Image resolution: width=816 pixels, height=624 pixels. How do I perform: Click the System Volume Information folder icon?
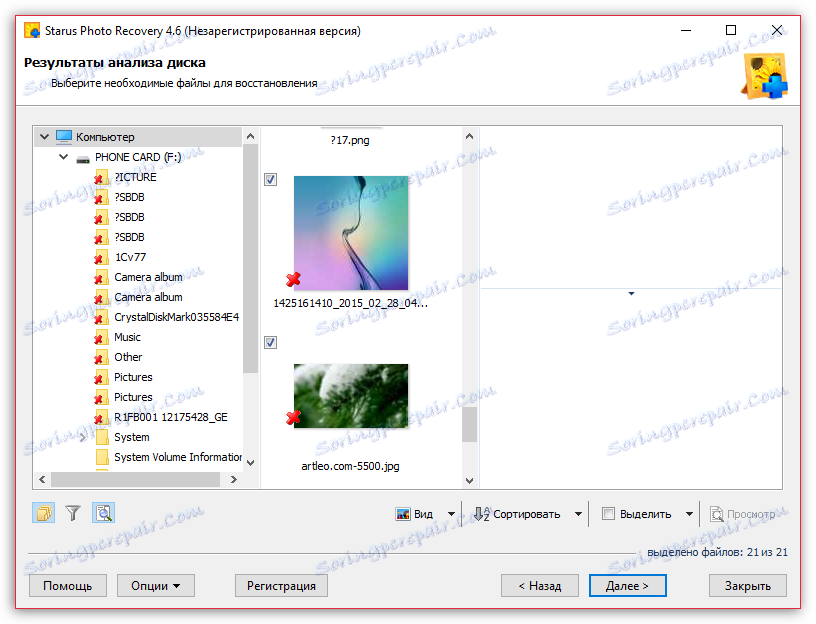click(102, 457)
